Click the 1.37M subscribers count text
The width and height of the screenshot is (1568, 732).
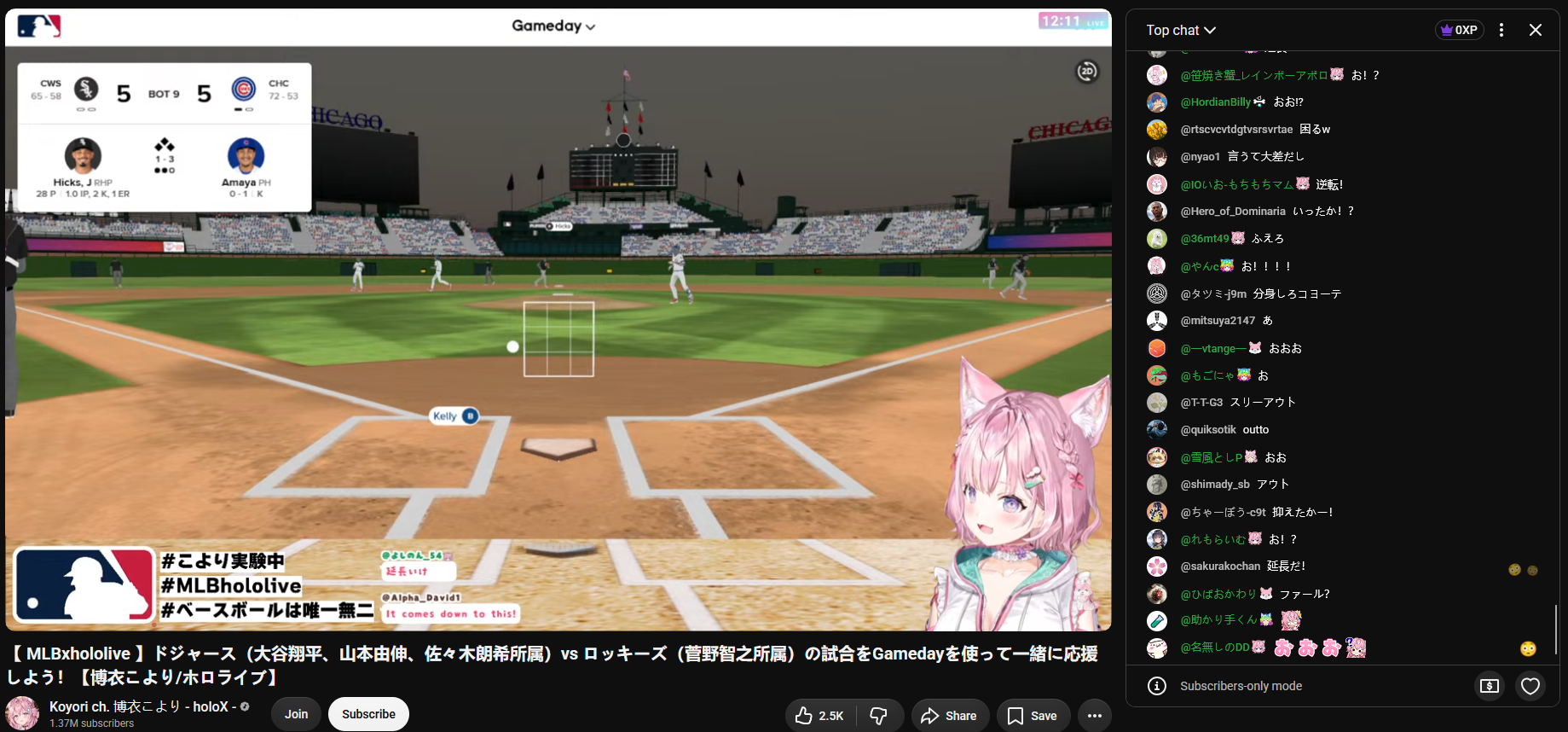point(91,723)
